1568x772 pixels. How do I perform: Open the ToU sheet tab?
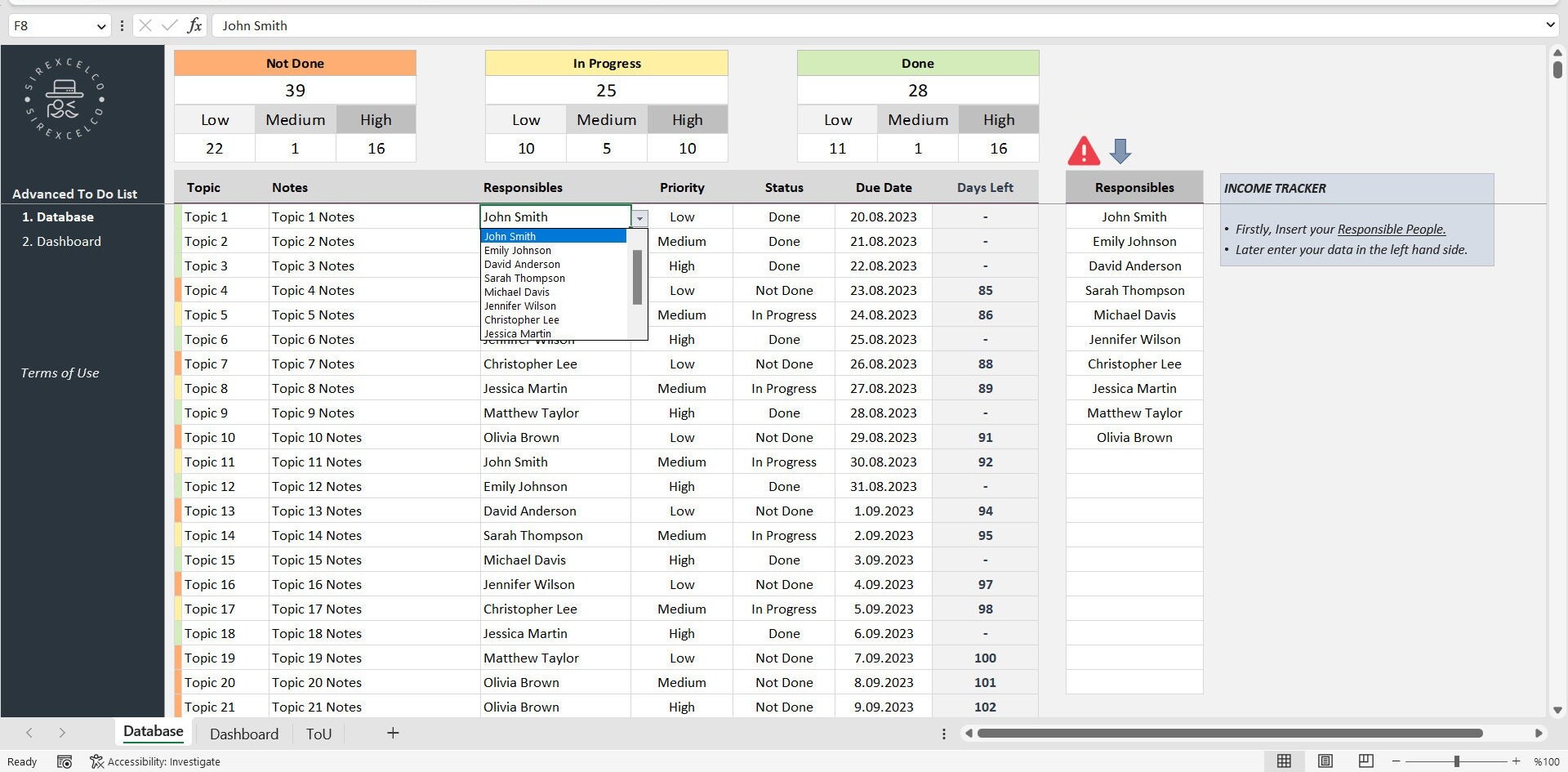tap(318, 734)
